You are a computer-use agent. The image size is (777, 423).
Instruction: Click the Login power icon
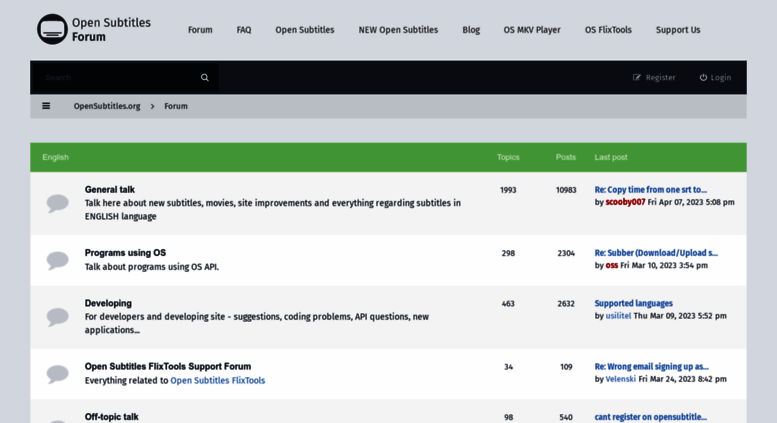(703, 77)
